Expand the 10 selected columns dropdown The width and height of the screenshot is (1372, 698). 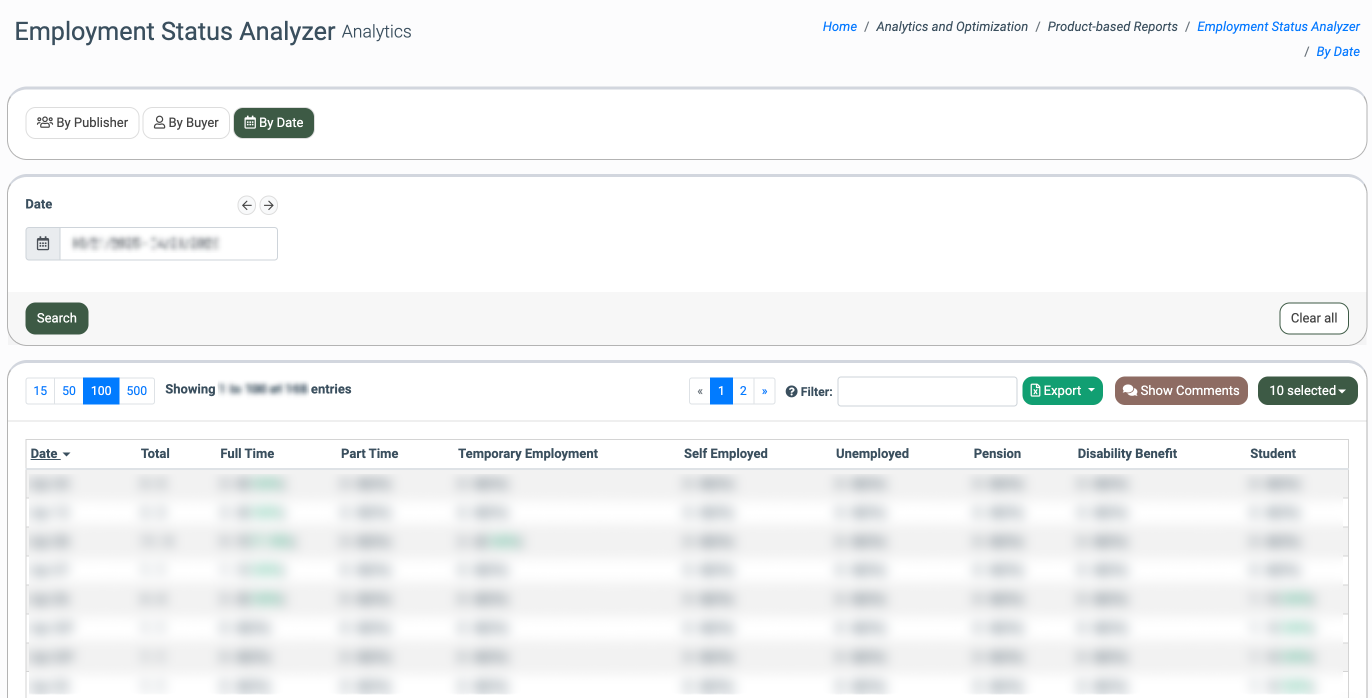click(x=1307, y=391)
